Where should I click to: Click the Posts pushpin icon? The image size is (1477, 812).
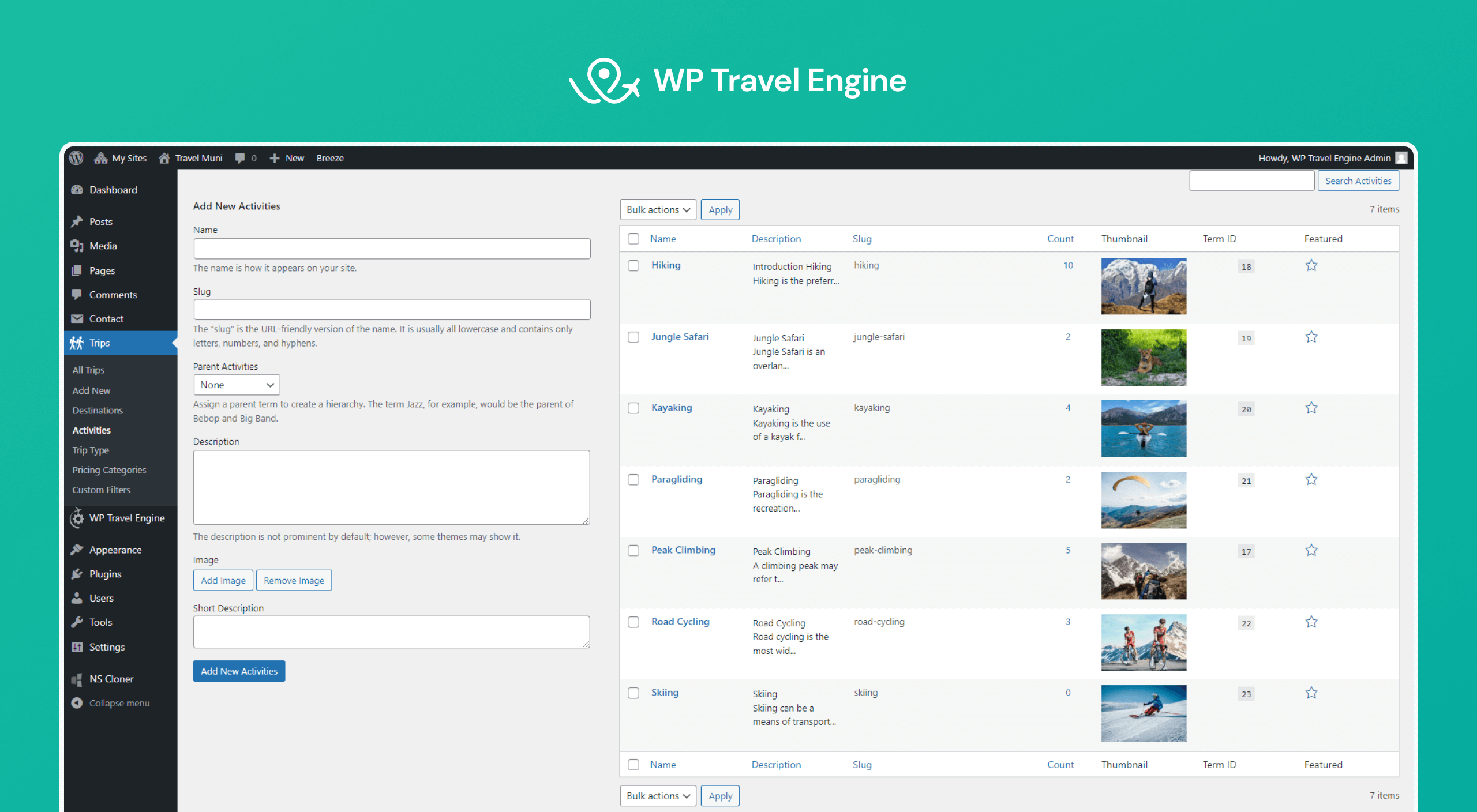point(77,221)
